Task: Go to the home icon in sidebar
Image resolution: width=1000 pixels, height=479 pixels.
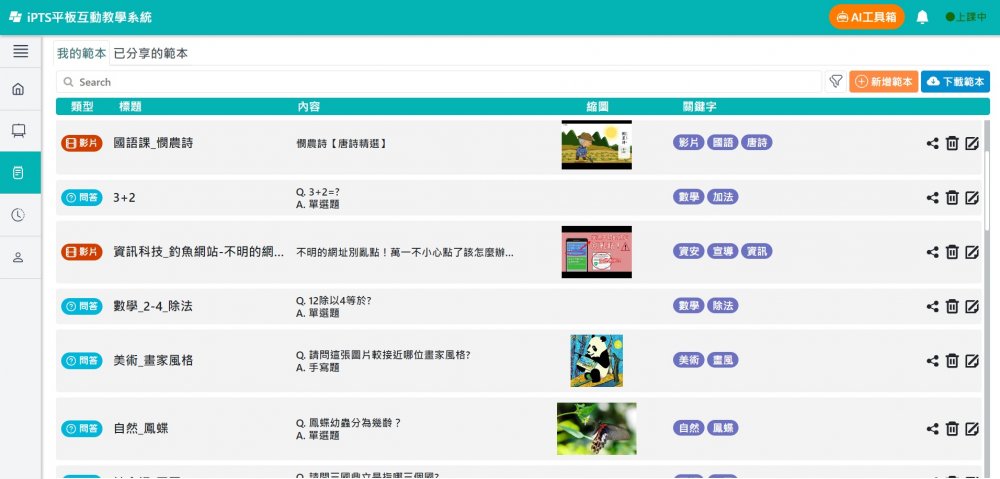Action: coord(18,89)
